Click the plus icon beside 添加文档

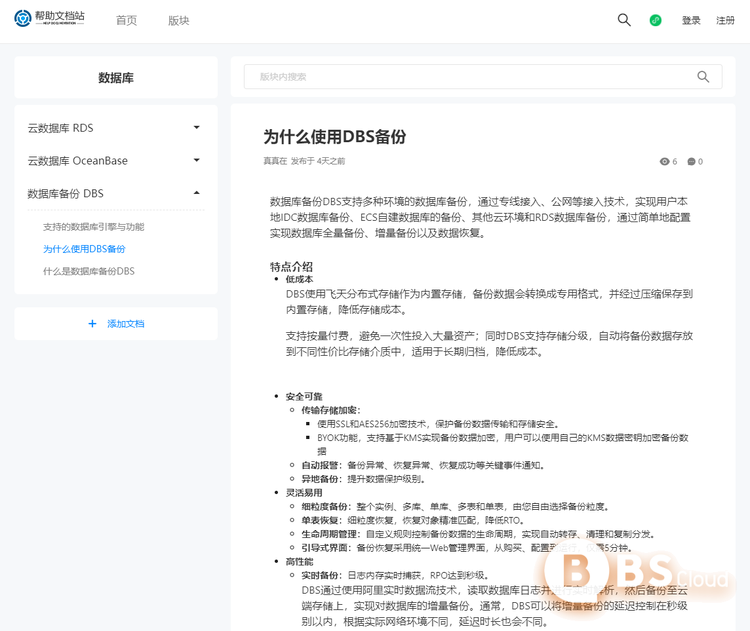click(x=92, y=324)
